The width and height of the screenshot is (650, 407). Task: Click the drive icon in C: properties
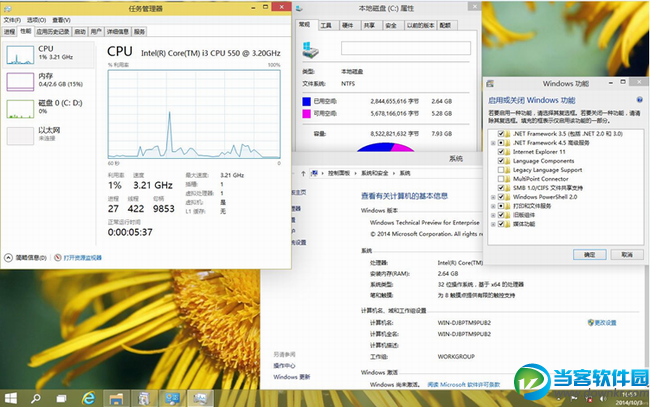click(310, 49)
